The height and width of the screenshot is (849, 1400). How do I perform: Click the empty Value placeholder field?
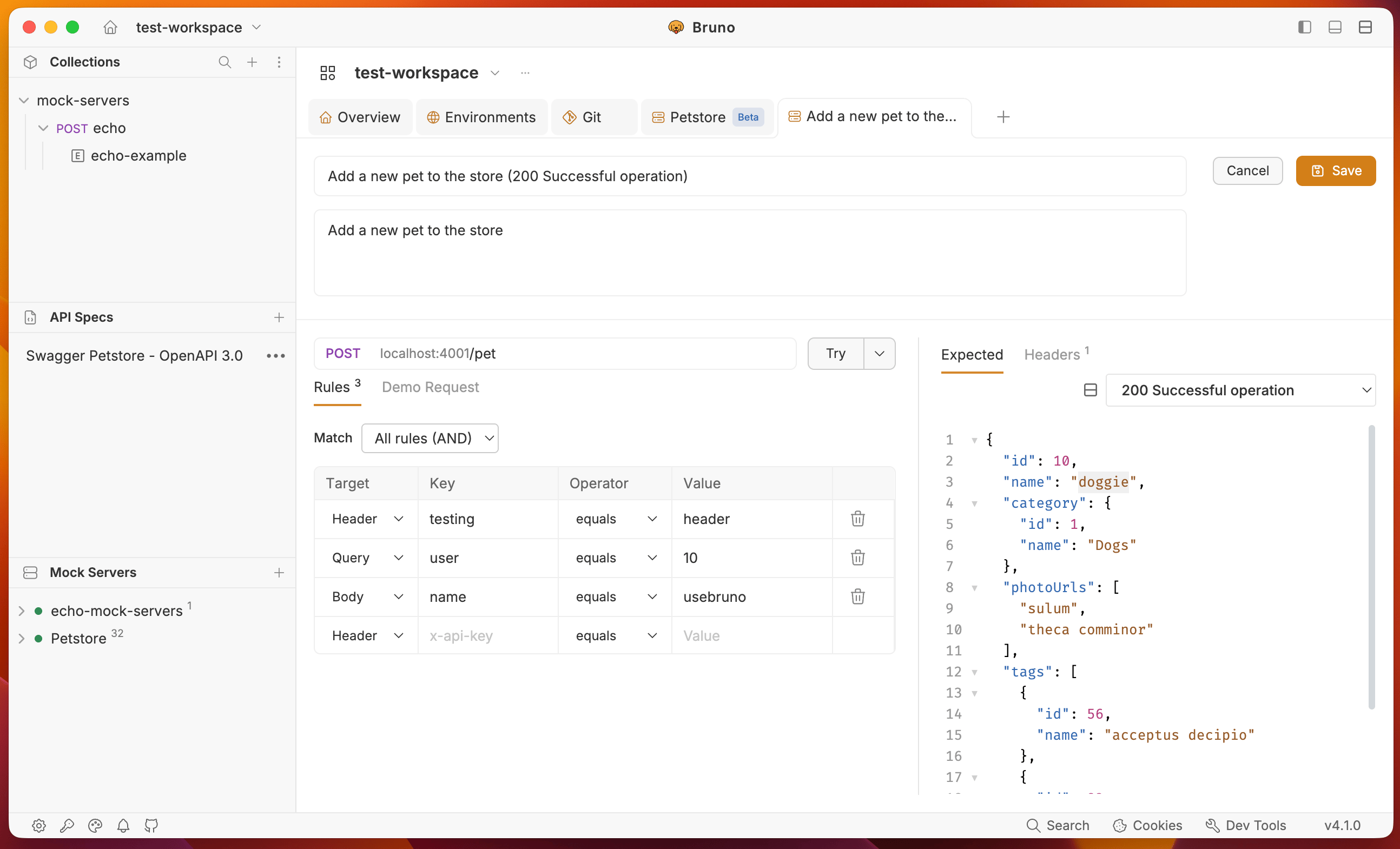tap(752, 635)
